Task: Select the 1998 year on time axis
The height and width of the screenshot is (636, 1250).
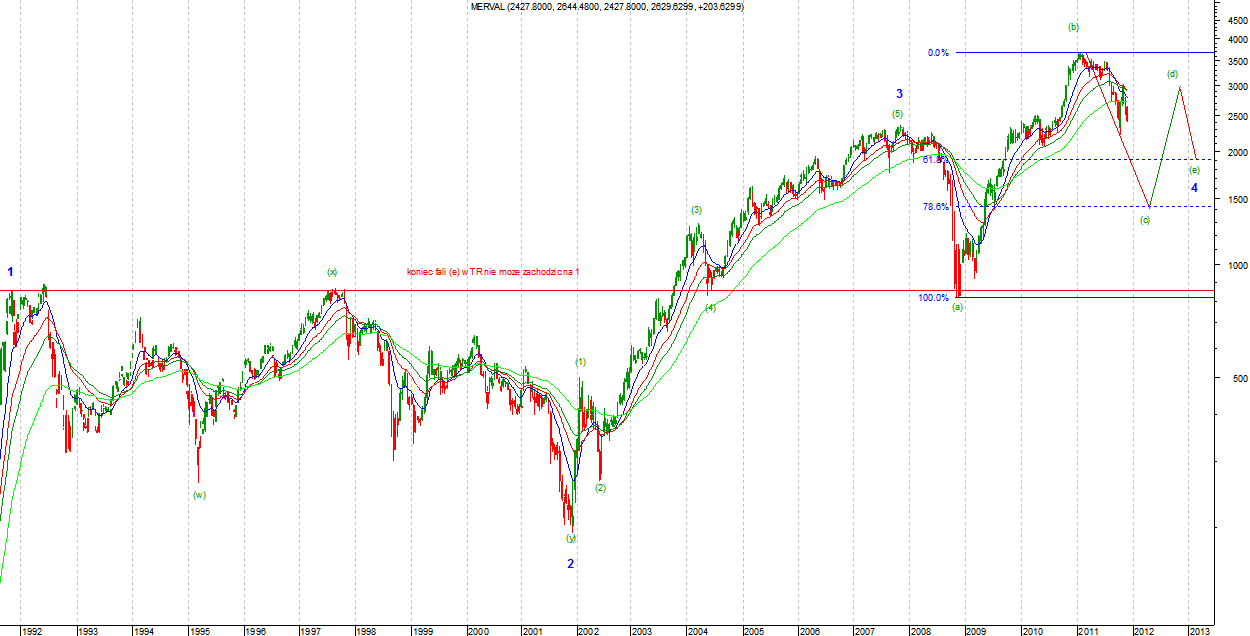Action: coord(366,631)
